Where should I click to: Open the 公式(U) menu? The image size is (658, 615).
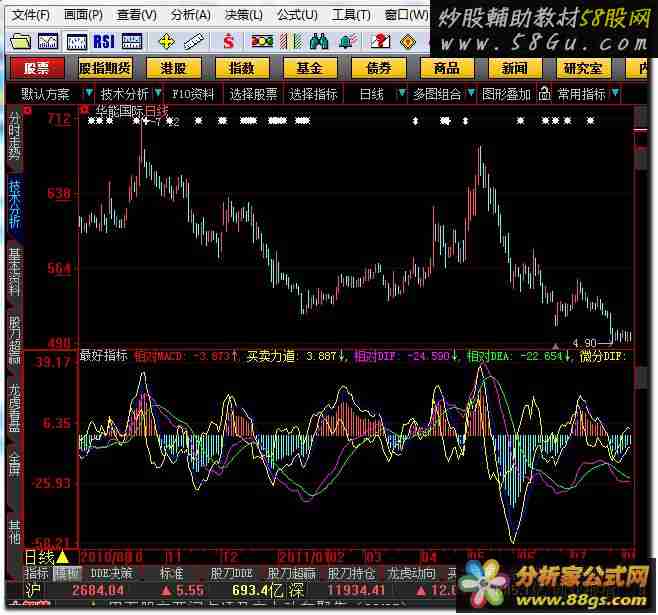pos(295,15)
